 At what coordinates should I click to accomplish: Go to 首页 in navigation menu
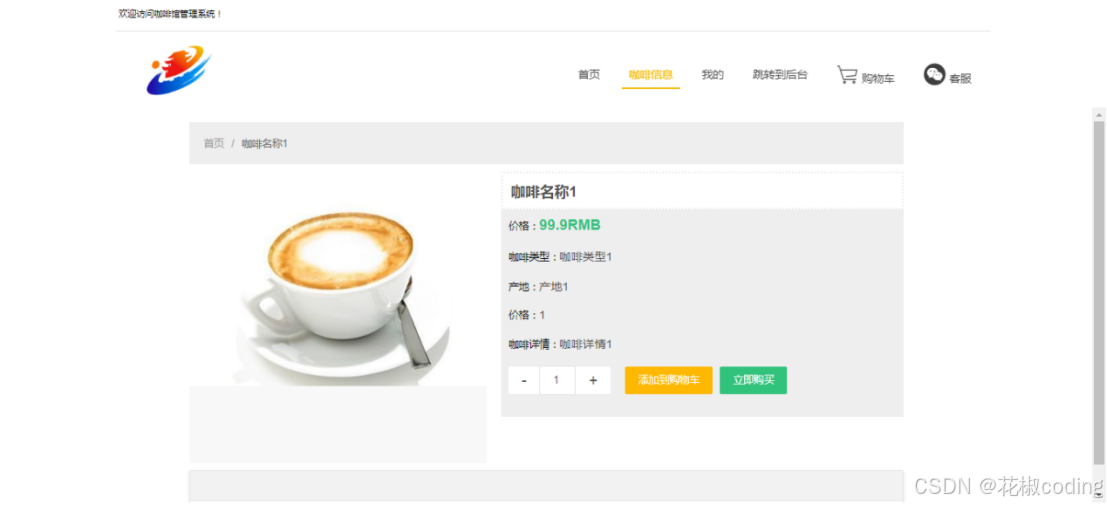coord(589,74)
